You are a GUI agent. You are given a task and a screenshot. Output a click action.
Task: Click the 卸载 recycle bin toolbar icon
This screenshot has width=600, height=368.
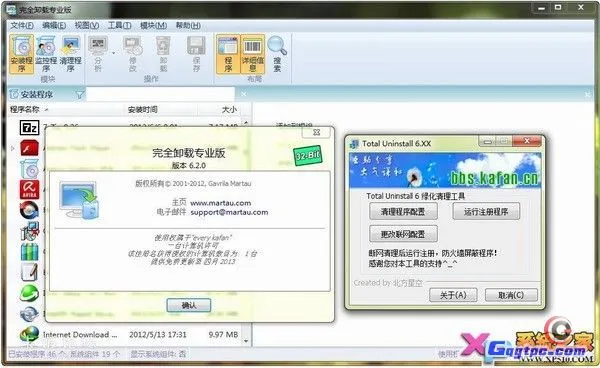(x=163, y=54)
